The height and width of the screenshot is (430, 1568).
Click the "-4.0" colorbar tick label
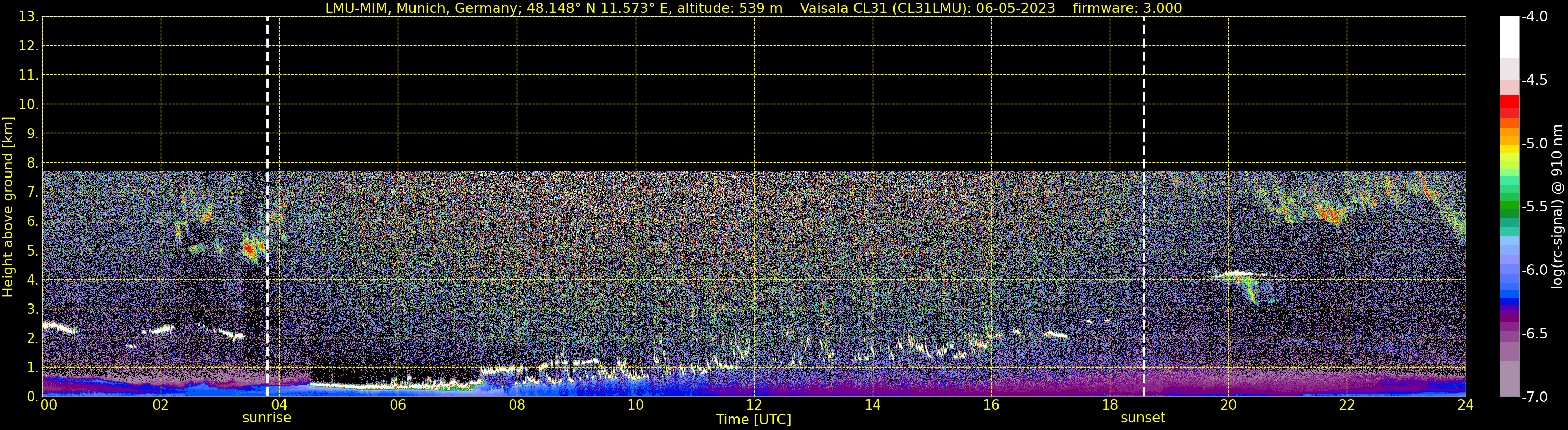[1534, 17]
